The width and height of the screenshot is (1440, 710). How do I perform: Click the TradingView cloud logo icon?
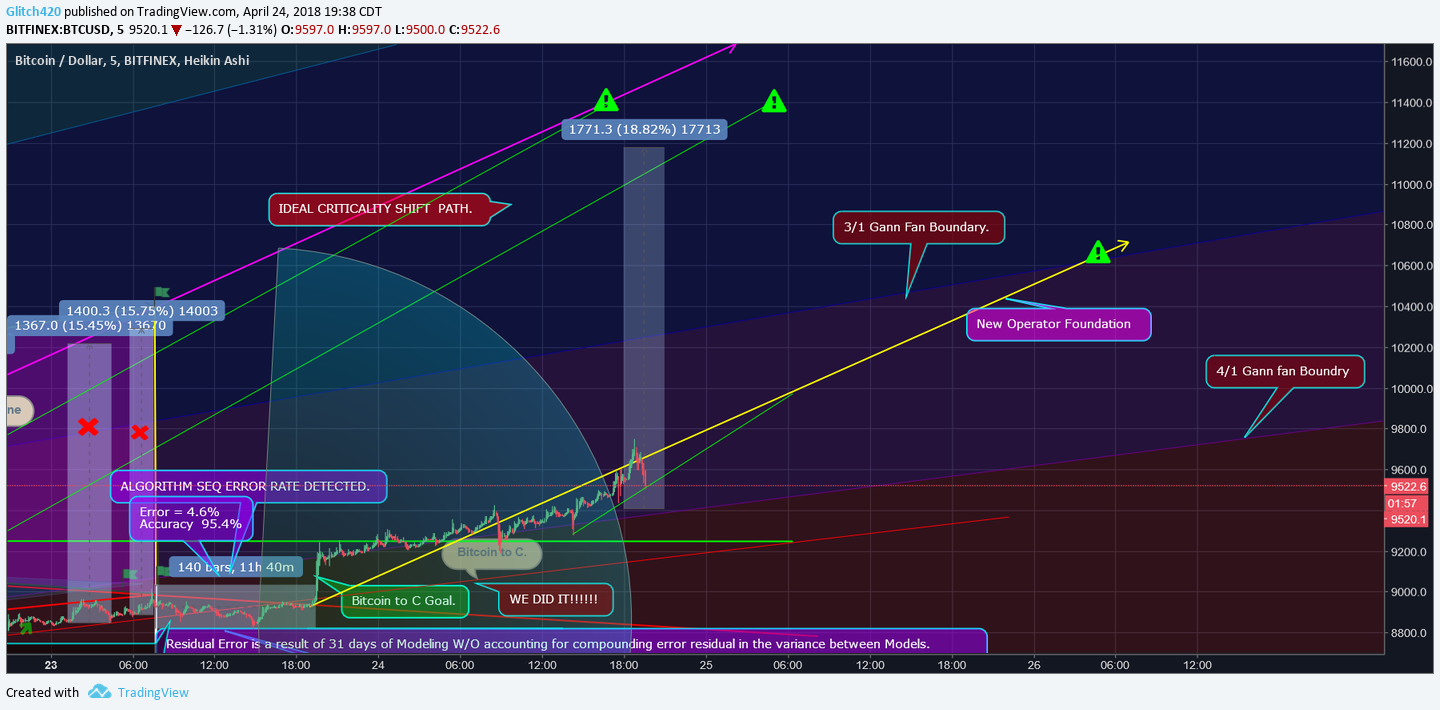click(99, 692)
